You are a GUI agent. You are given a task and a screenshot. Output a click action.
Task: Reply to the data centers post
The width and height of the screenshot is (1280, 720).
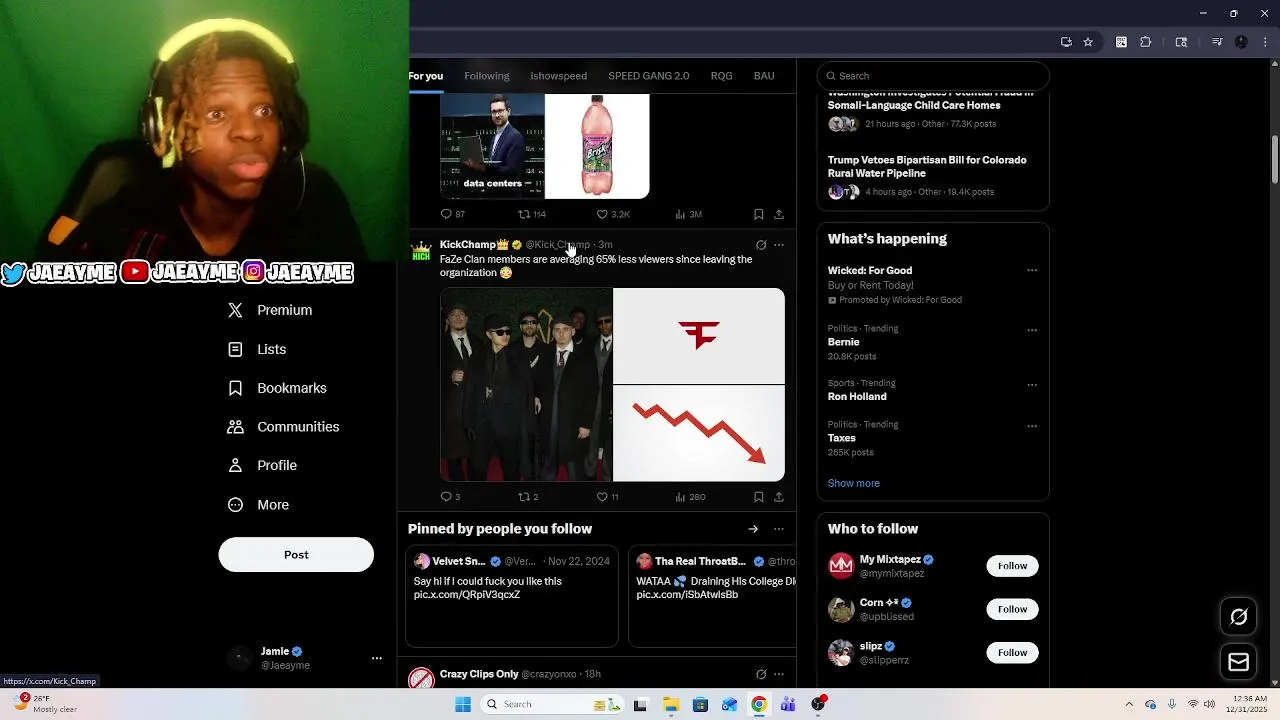click(x=452, y=214)
